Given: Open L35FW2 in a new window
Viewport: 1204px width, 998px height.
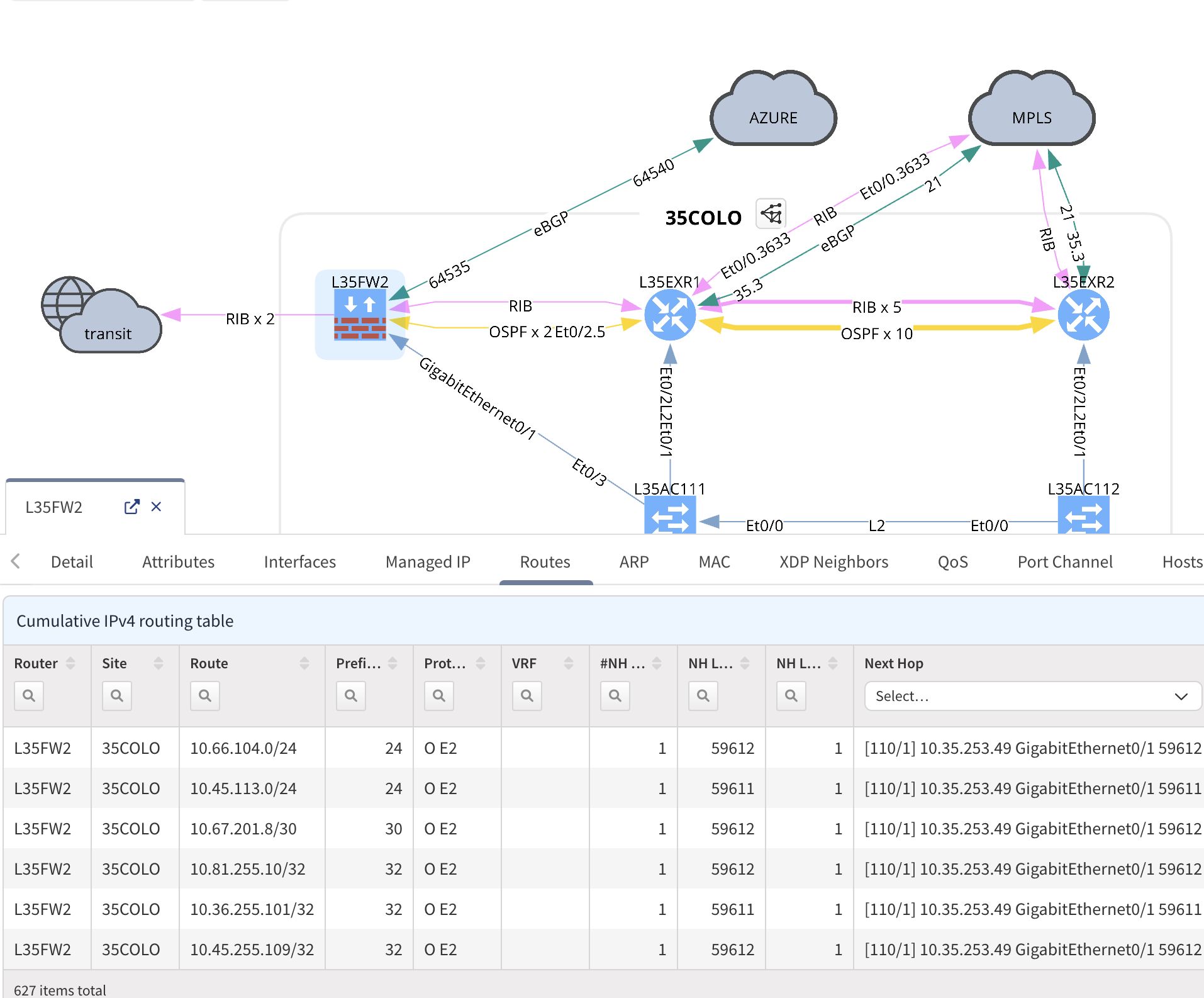Looking at the screenshot, I should point(131,507).
